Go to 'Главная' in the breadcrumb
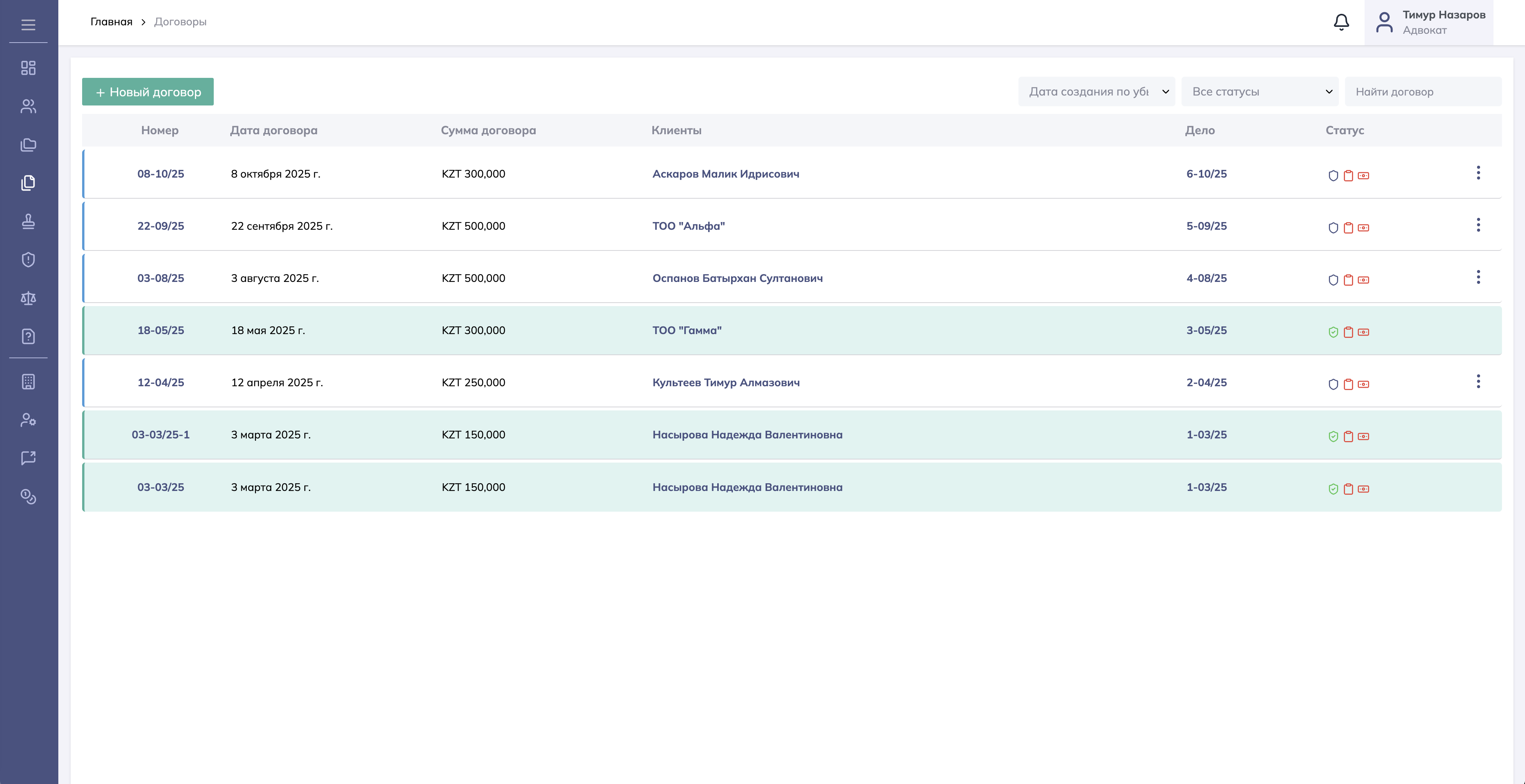The image size is (1525, 784). [x=111, y=22]
